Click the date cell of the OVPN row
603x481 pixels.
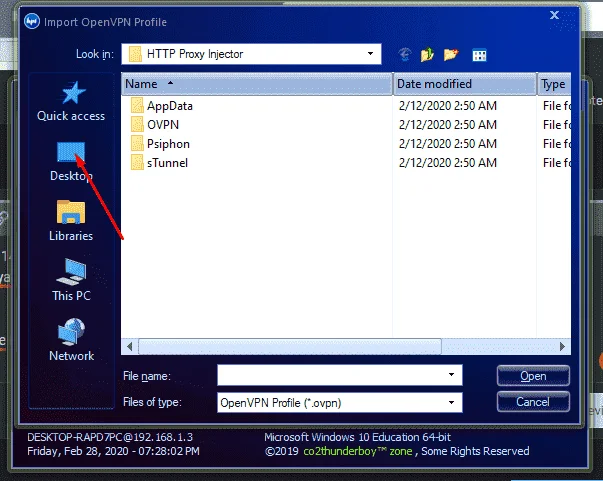(448, 125)
